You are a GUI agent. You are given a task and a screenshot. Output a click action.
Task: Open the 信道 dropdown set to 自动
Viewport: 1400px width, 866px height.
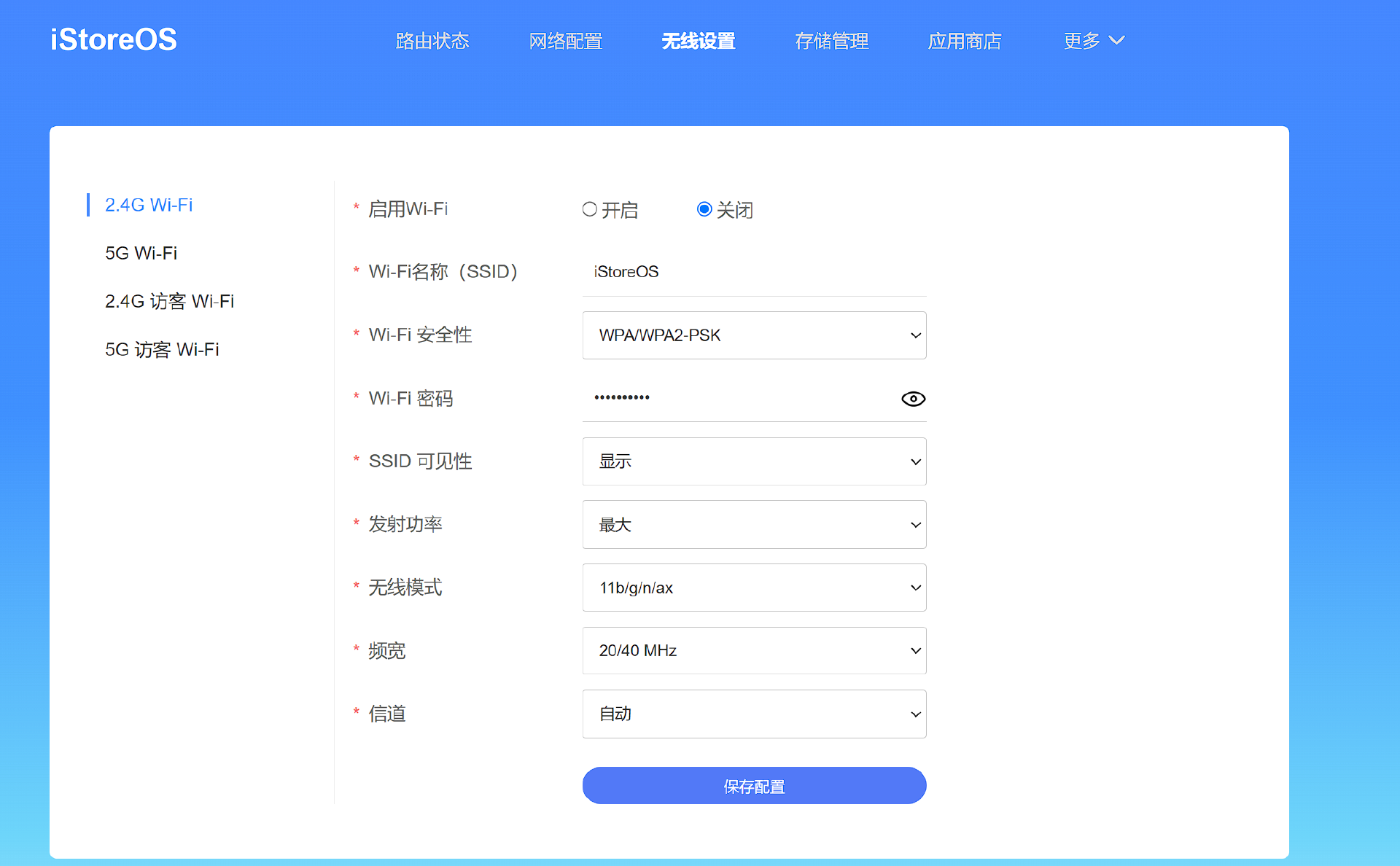pyautogui.click(x=754, y=714)
